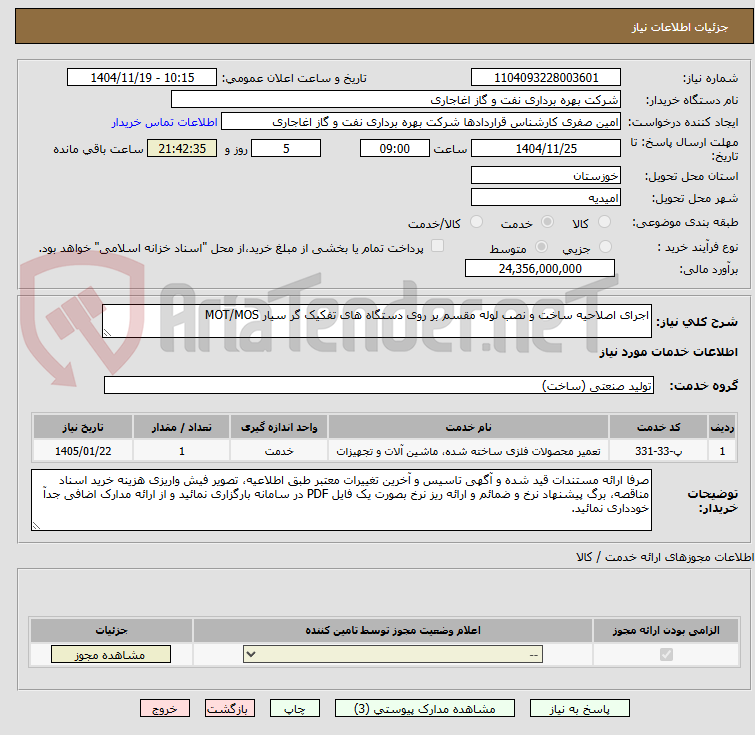Click the remaining days field showing 5
755x735 pixels.
pyautogui.click(x=286, y=148)
